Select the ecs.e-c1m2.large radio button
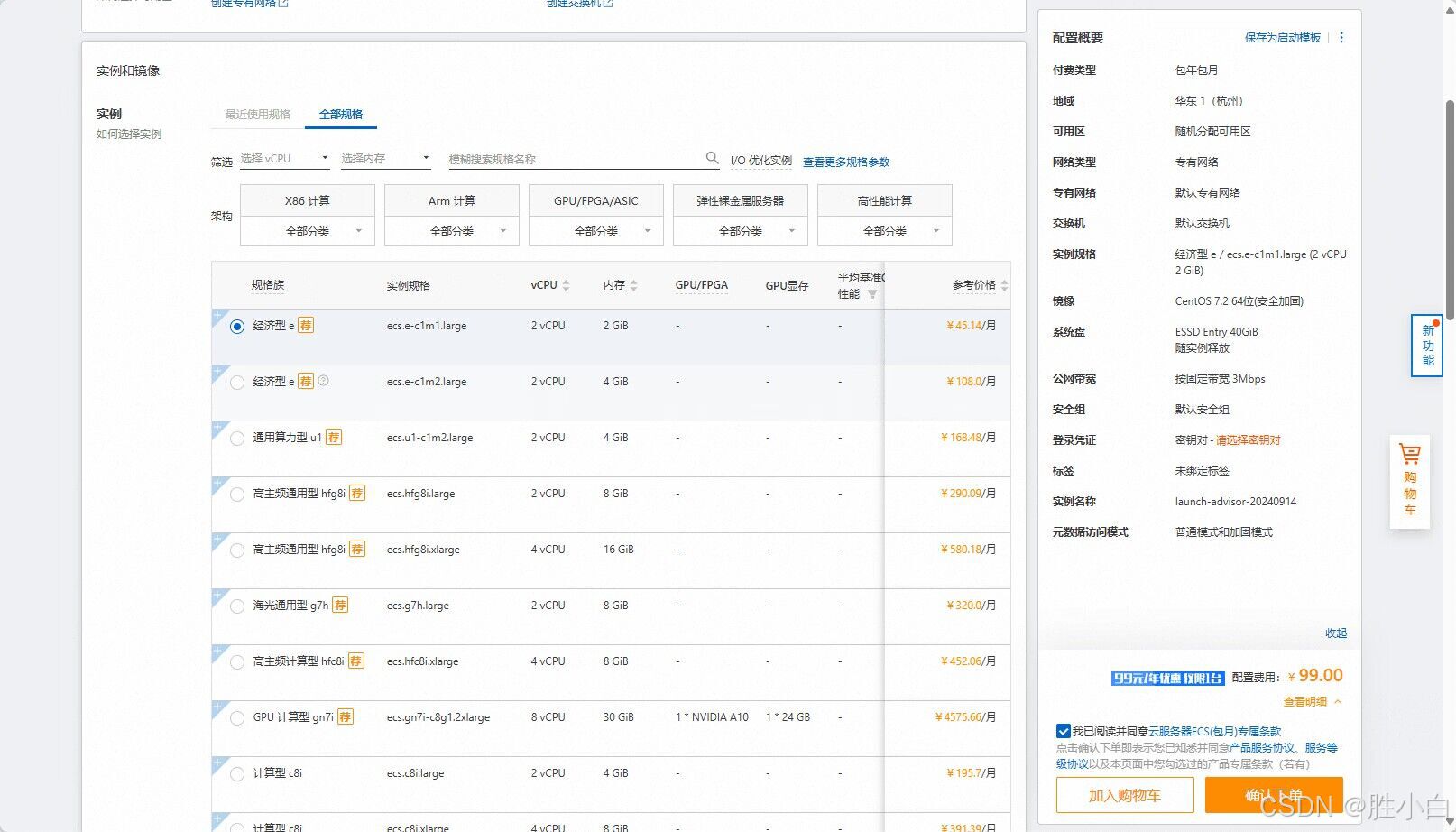 click(x=237, y=383)
